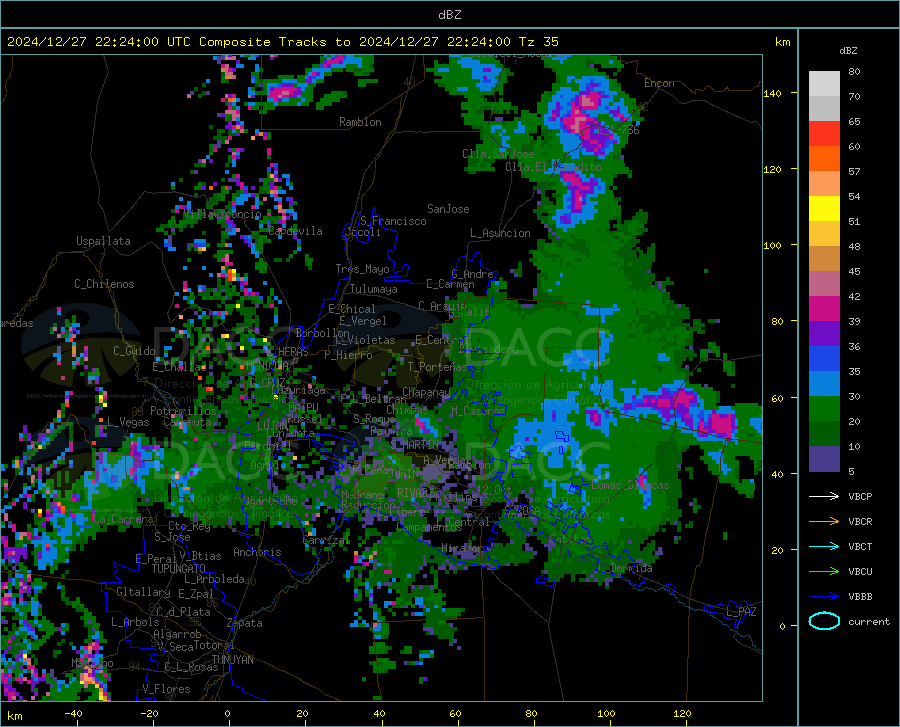
Task: Select the orange 57-60 dBZ swatch
Action: (824, 159)
